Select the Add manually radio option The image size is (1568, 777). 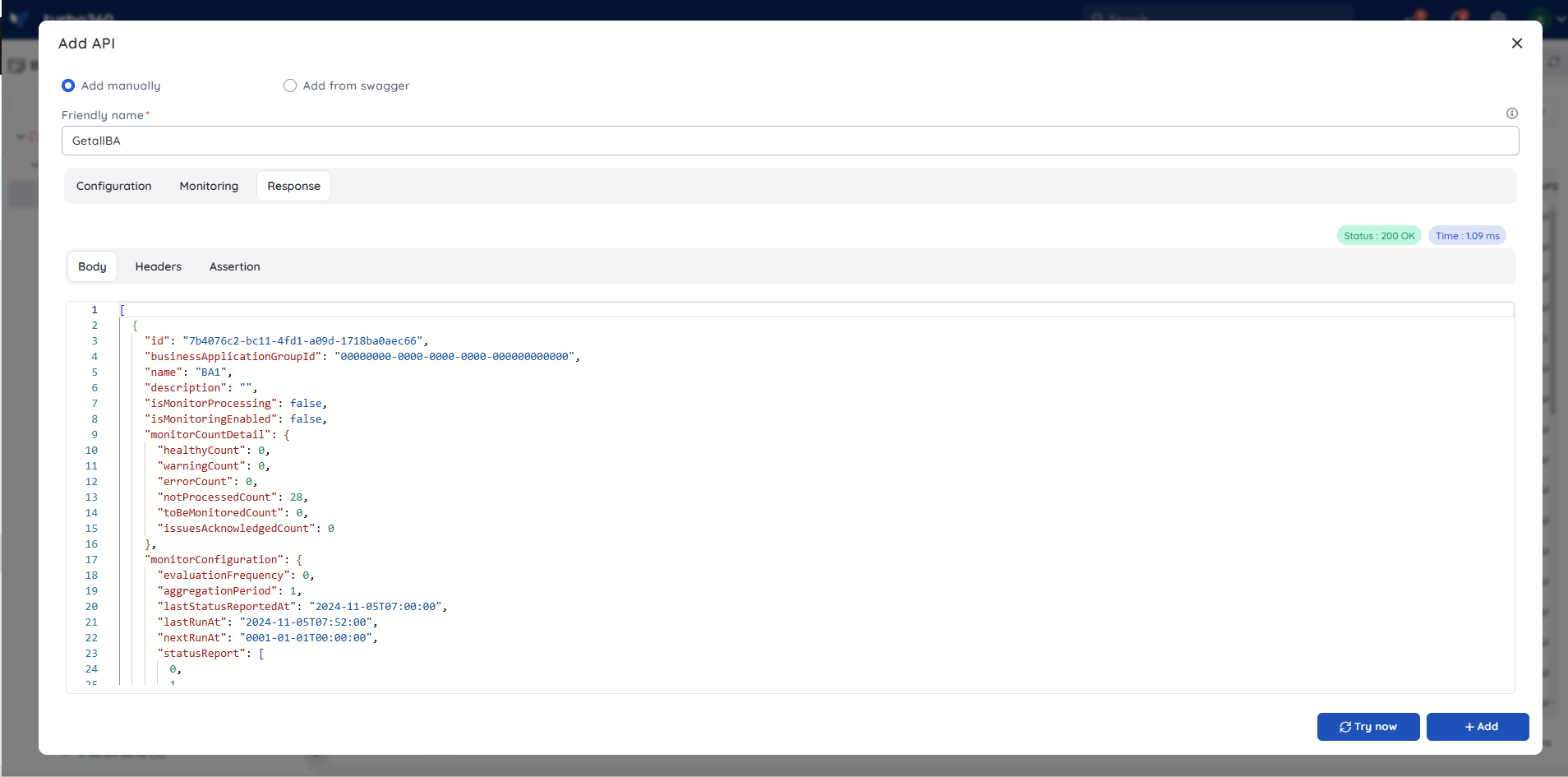tap(68, 86)
